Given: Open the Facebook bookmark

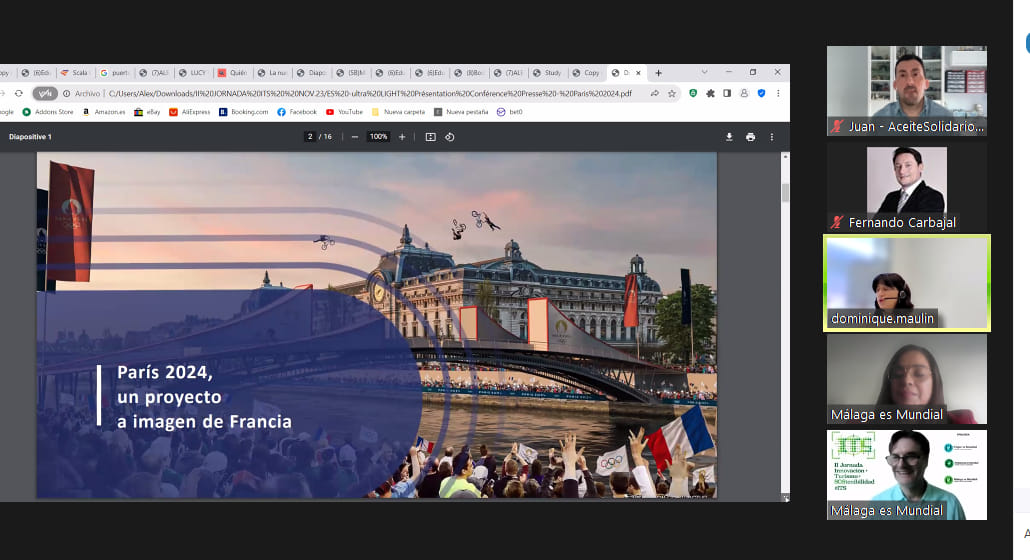Looking at the screenshot, I should coord(297,112).
